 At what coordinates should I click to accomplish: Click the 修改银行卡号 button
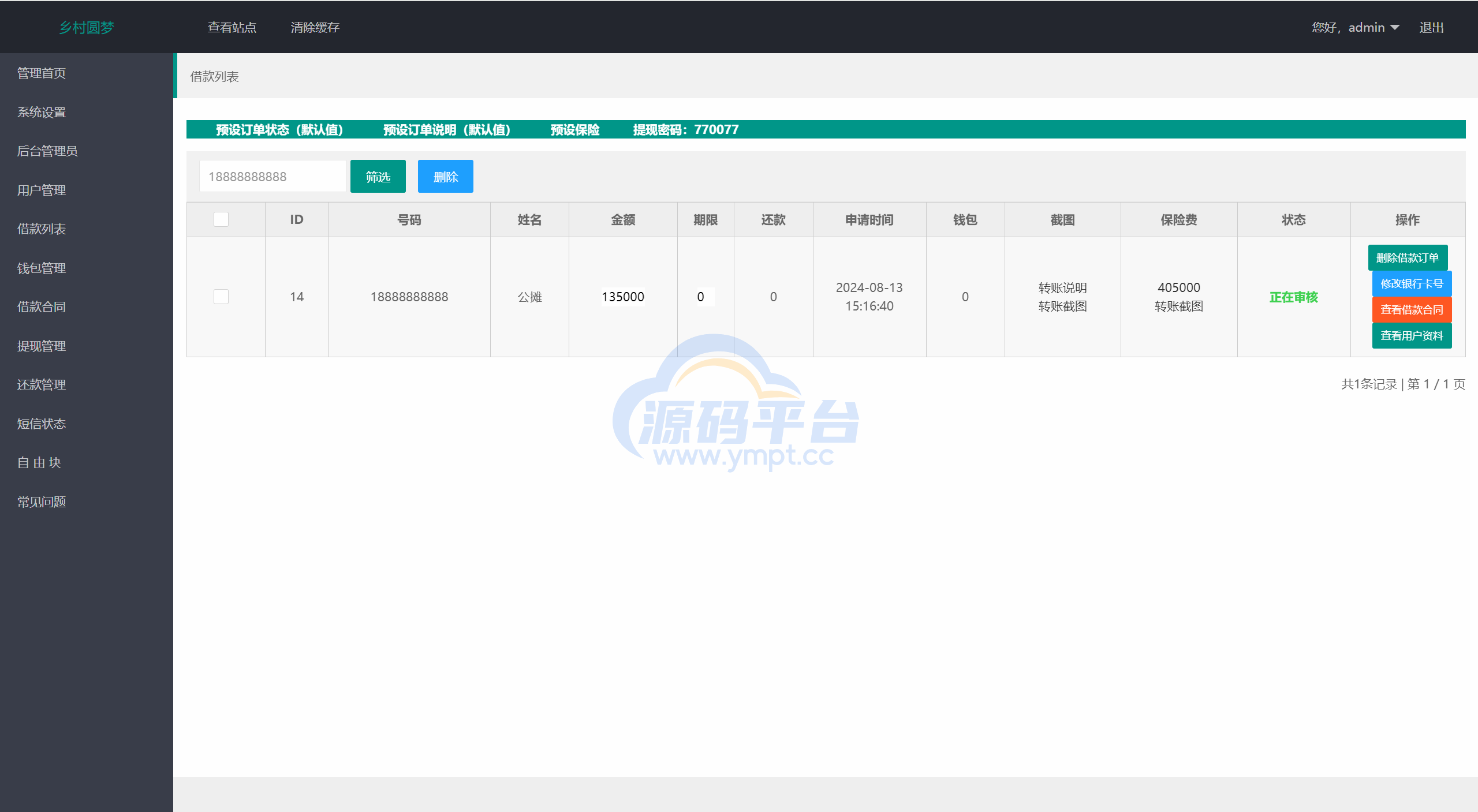click(1412, 284)
